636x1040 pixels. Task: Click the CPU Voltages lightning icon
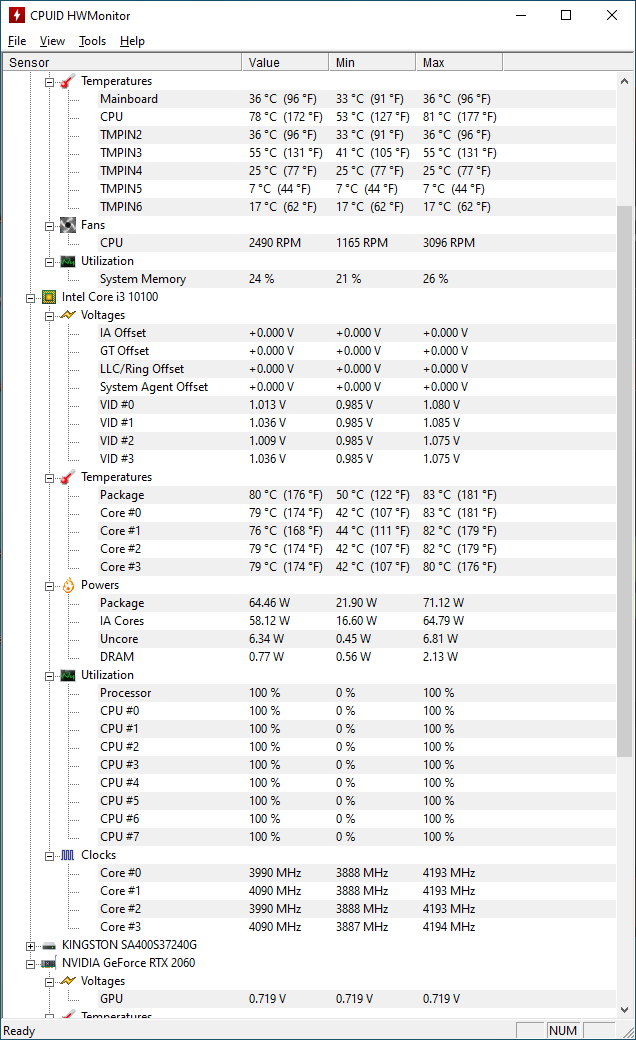68,315
